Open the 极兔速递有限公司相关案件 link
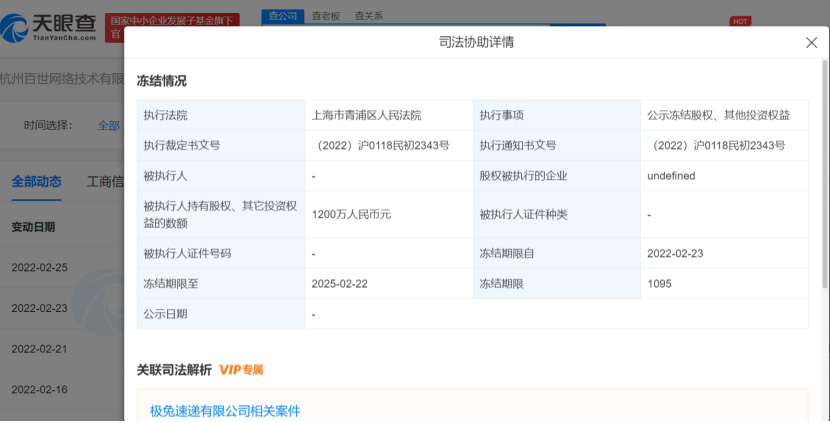Viewport: 830px width, 422px height. pyautogui.click(x=225, y=411)
